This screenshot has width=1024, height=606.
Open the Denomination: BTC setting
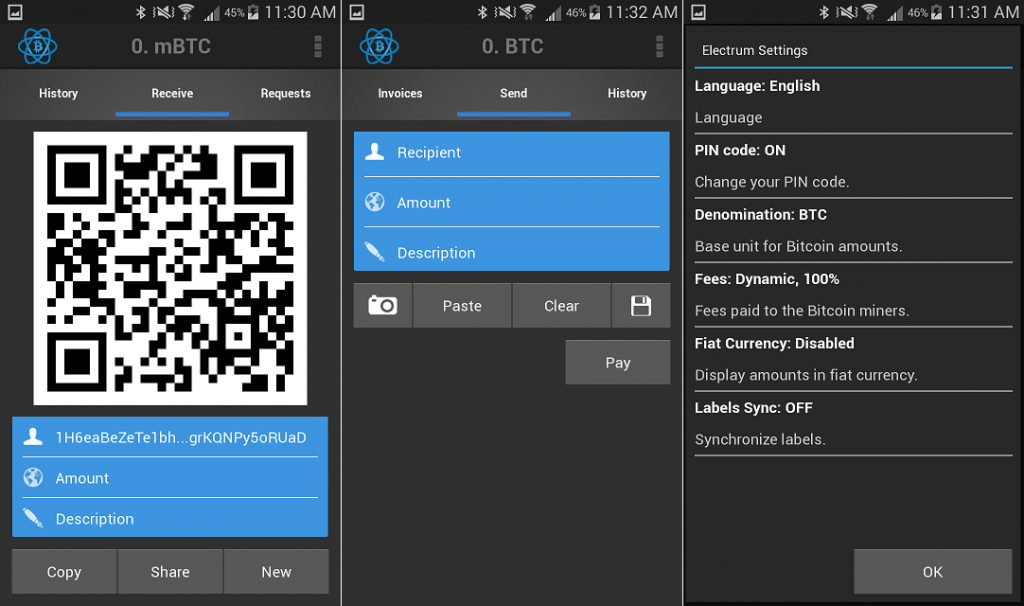[x=854, y=231]
